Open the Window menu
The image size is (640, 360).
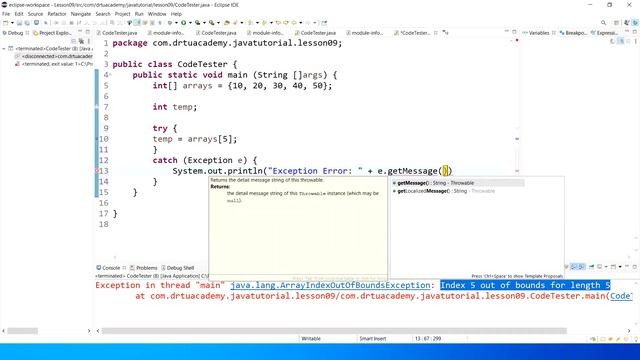(x=157, y=14)
